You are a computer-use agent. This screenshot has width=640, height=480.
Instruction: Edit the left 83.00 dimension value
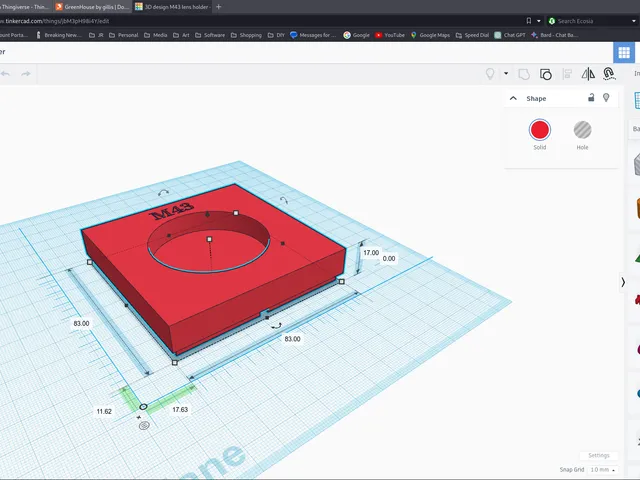(81, 323)
